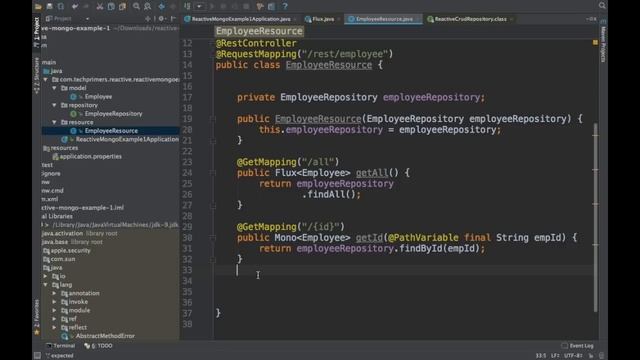The width and height of the screenshot is (640, 360).
Task: Click the Copy toolbar icon
Action: (111, 6)
